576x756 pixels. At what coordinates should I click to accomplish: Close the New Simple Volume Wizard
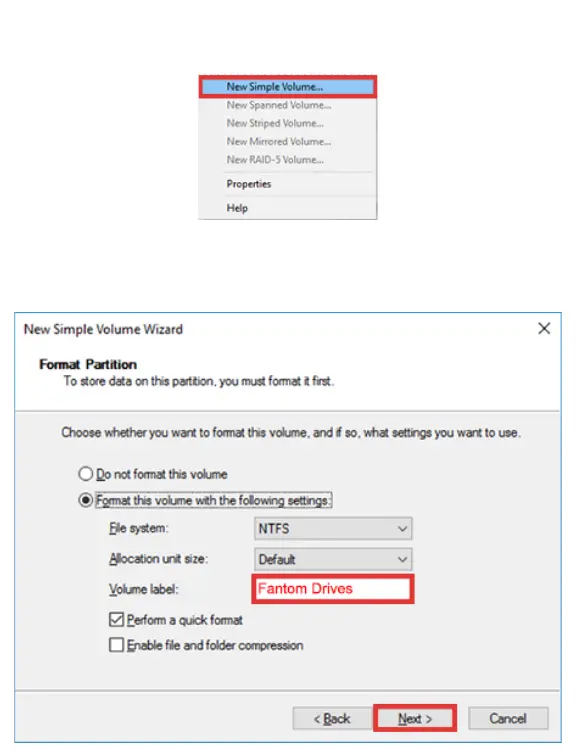(x=544, y=328)
